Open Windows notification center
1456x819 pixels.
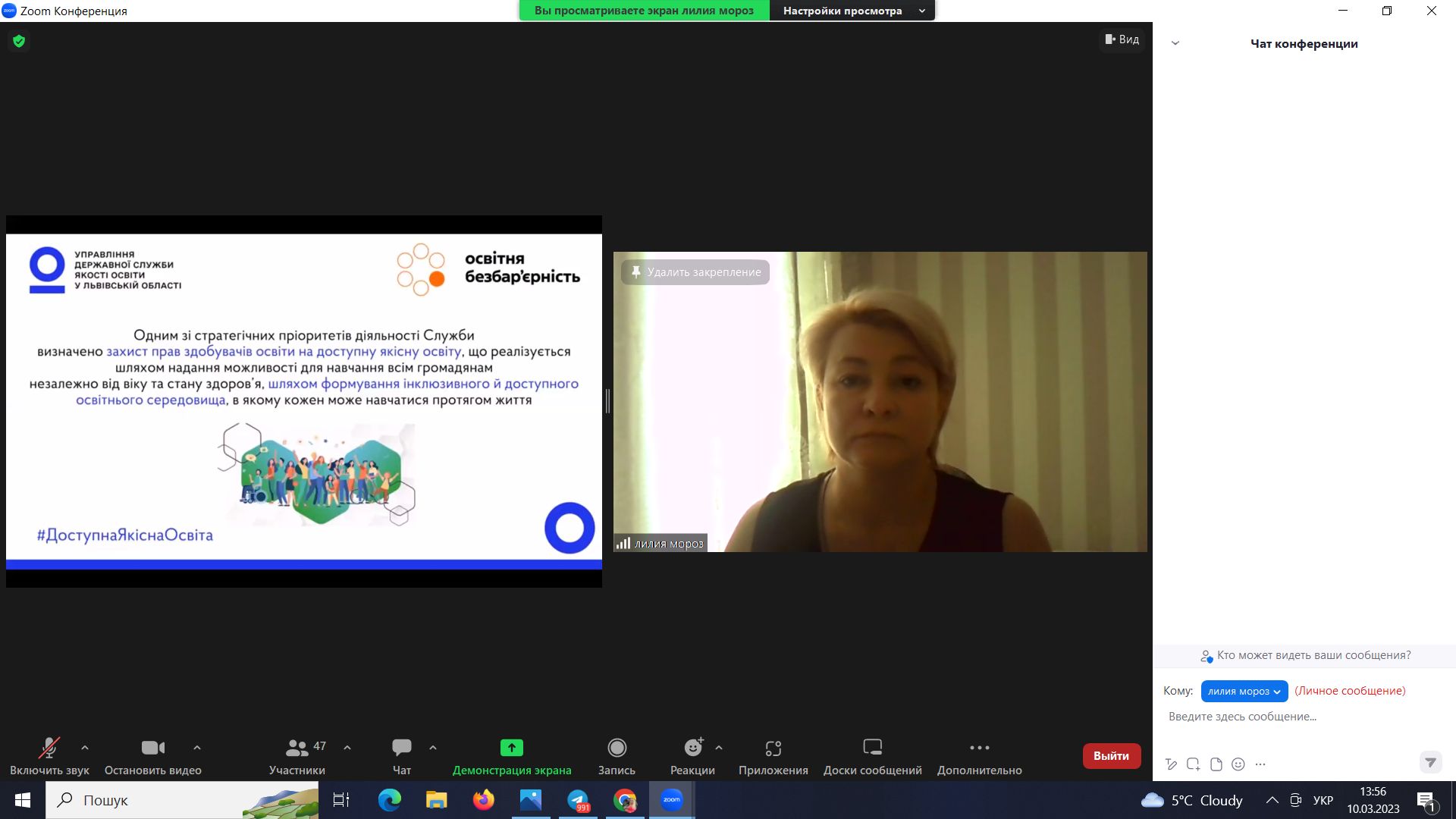coord(1426,800)
